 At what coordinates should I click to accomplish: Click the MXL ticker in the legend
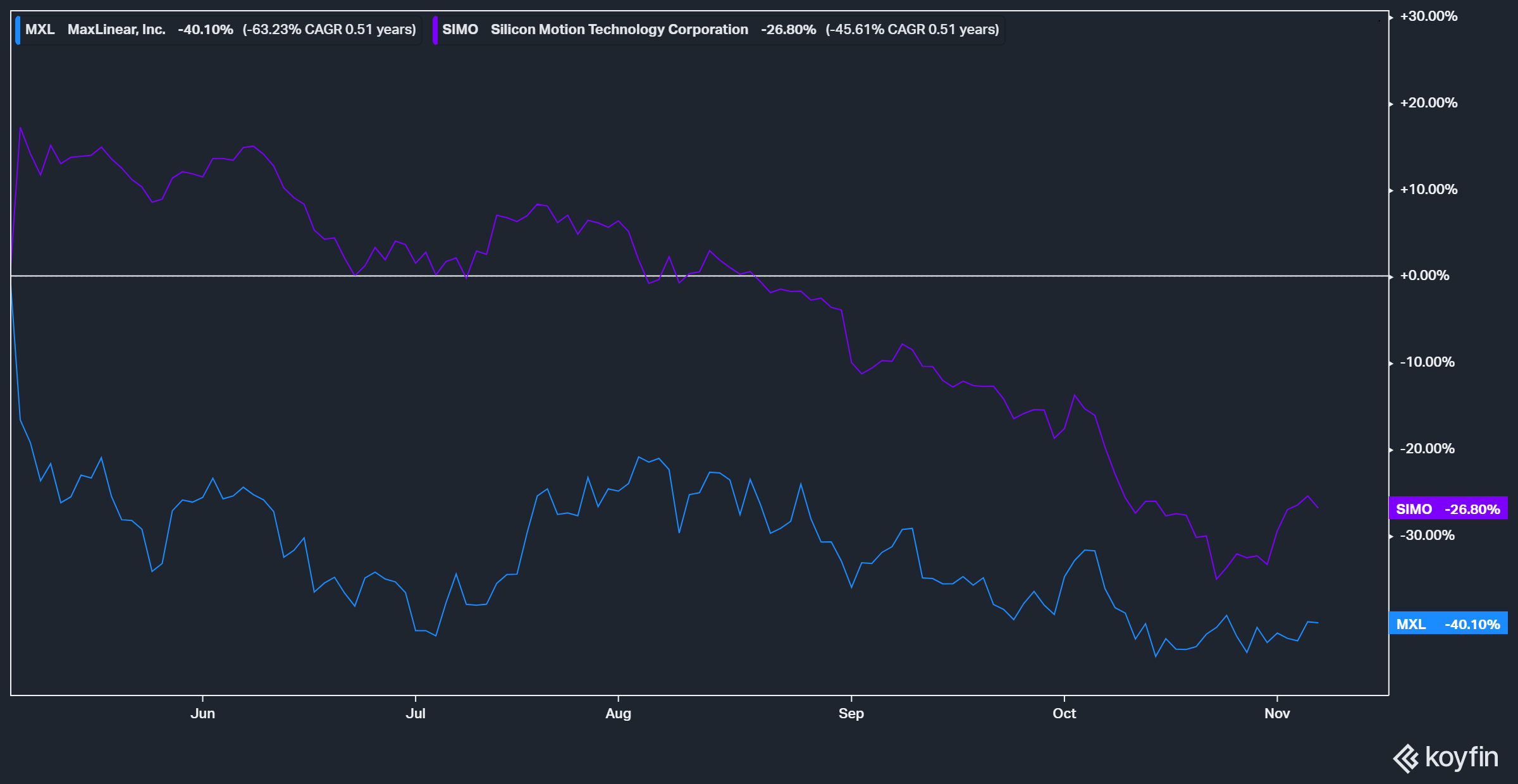point(40,30)
